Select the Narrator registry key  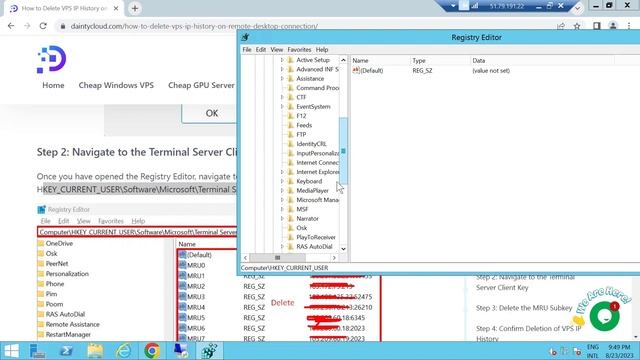click(x=307, y=219)
